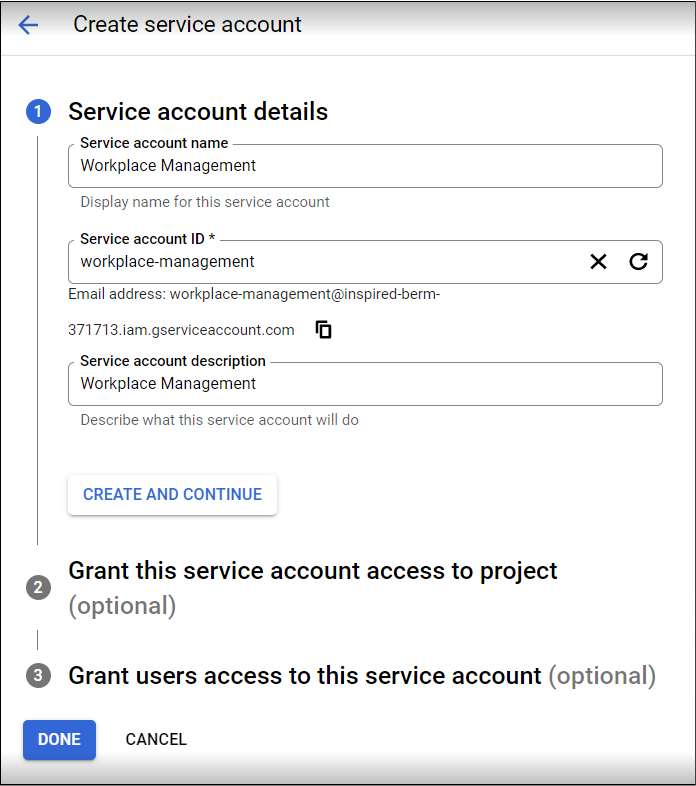
Task: Click the Service account description field
Action: (365, 384)
